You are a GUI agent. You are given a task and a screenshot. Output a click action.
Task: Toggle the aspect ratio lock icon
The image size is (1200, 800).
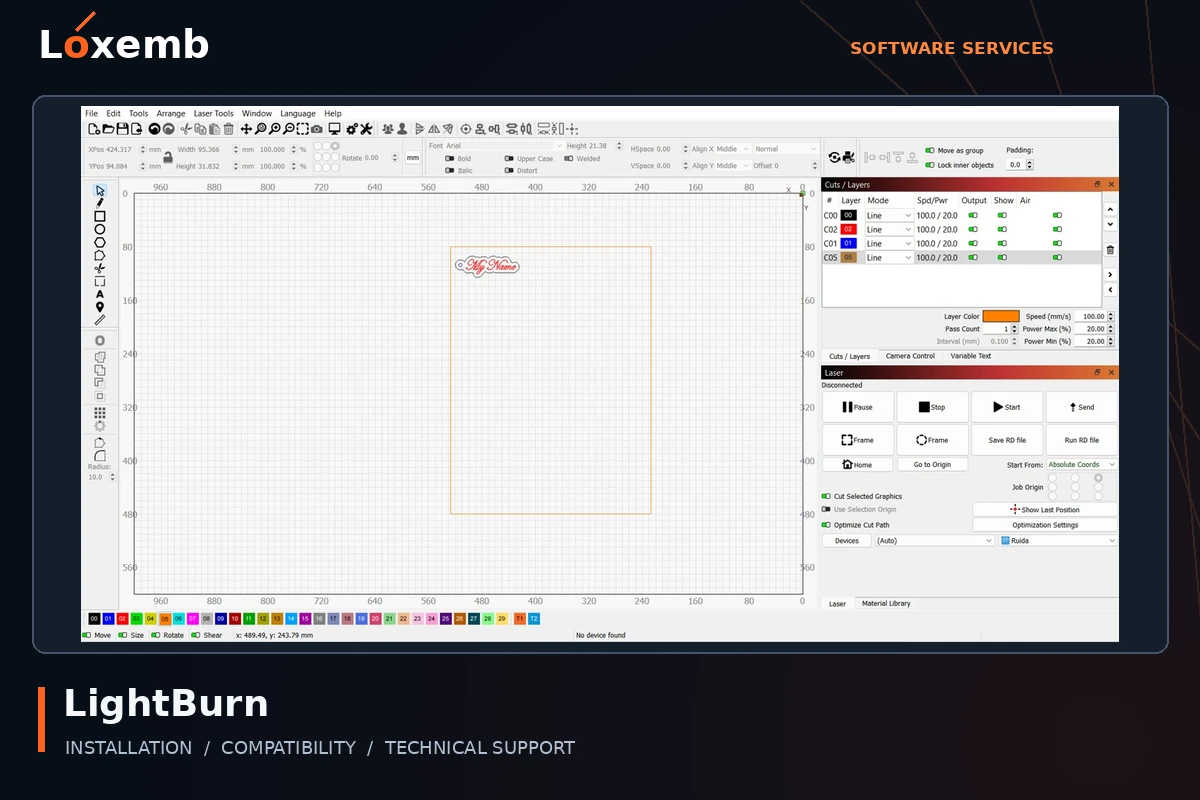point(168,157)
